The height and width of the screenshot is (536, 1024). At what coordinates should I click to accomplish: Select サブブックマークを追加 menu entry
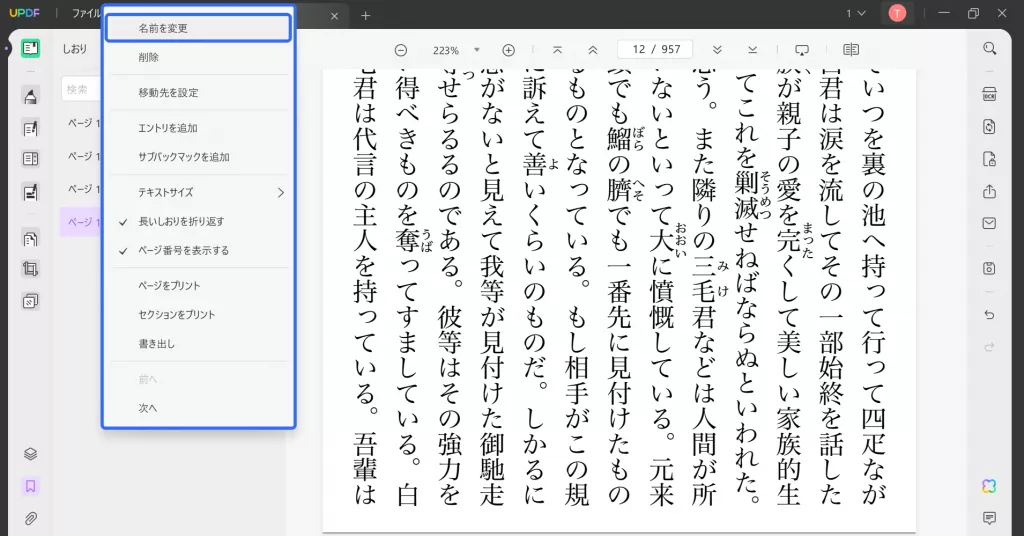(x=199, y=157)
